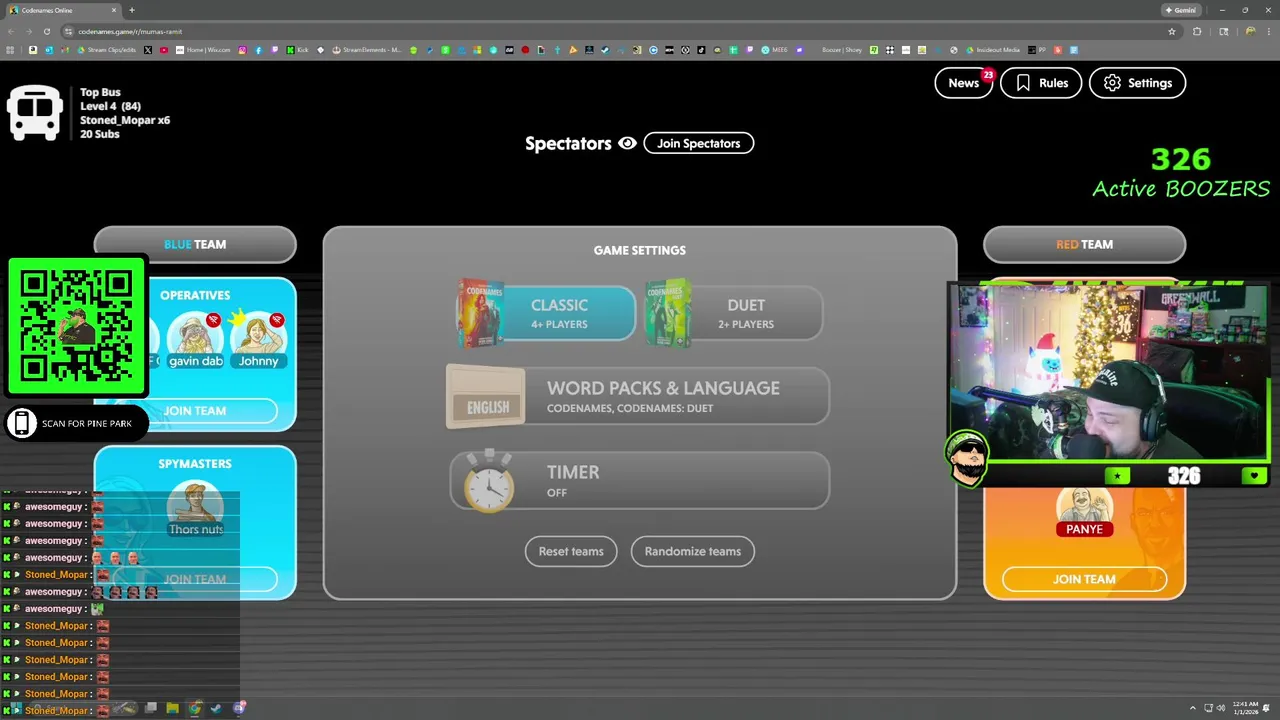This screenshot has height=720, width=1280.
Task: Open the Settings gear button
Action: 1137,83
